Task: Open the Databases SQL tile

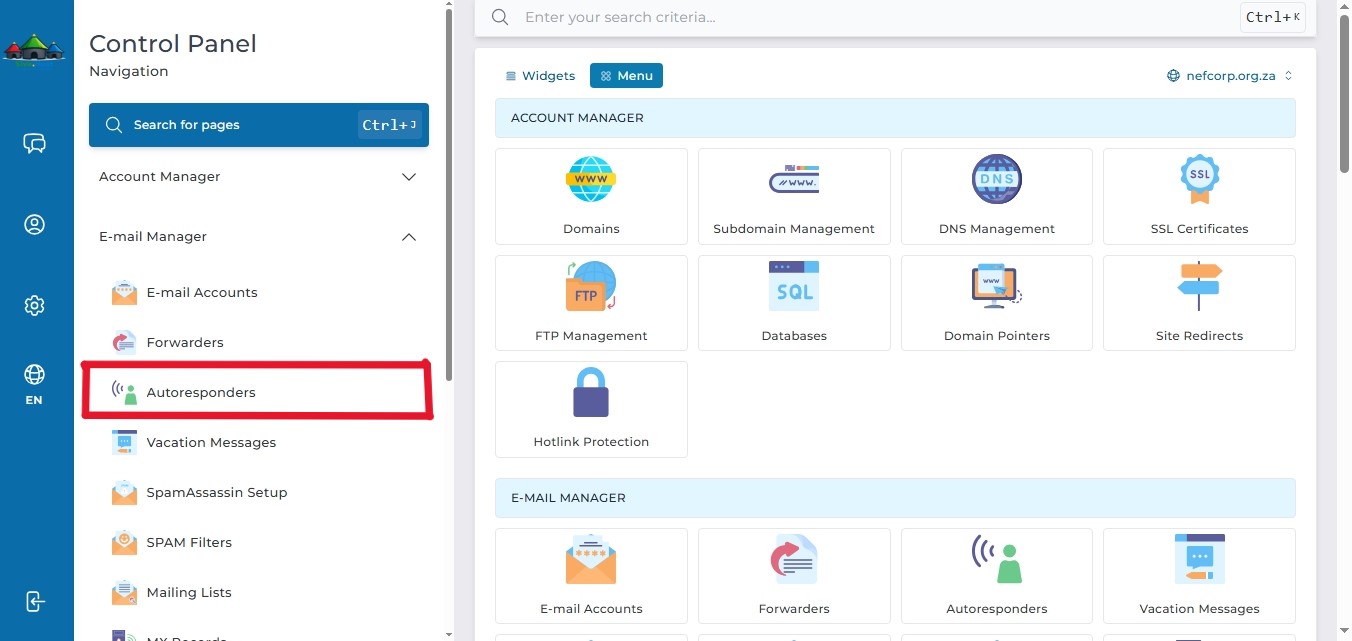Action: [794, 303]
